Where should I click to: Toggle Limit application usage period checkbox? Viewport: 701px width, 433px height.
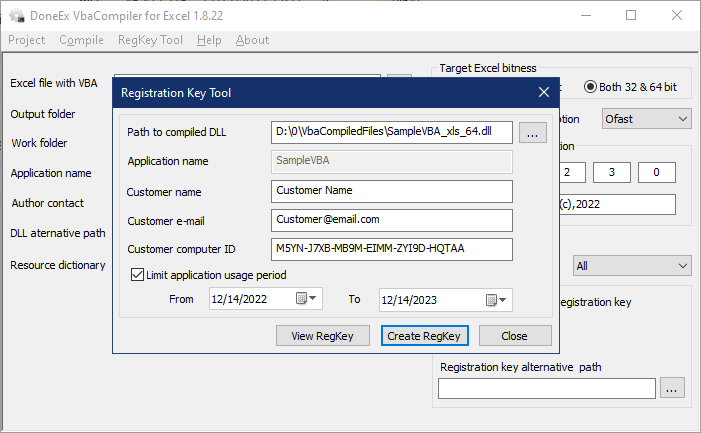137,275
